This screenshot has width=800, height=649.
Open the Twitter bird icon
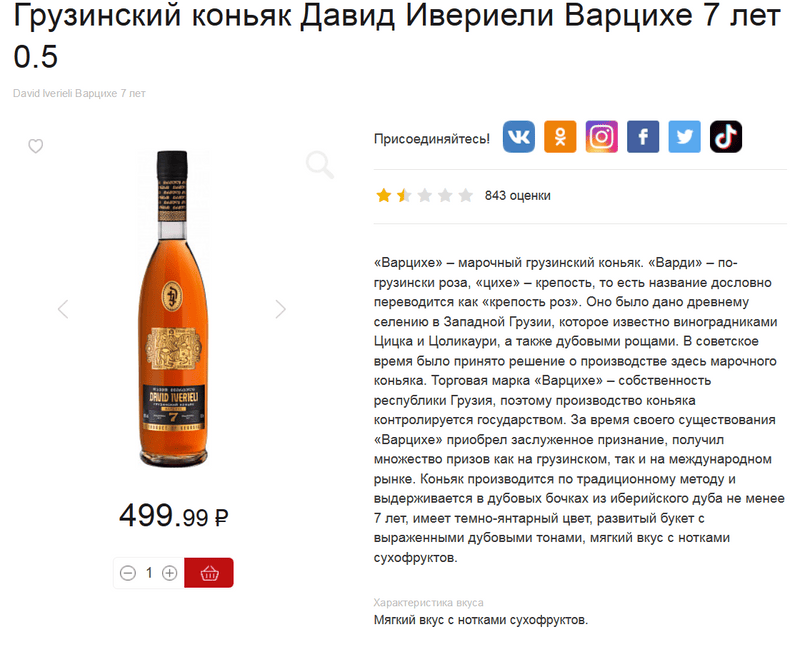point(684,137)
